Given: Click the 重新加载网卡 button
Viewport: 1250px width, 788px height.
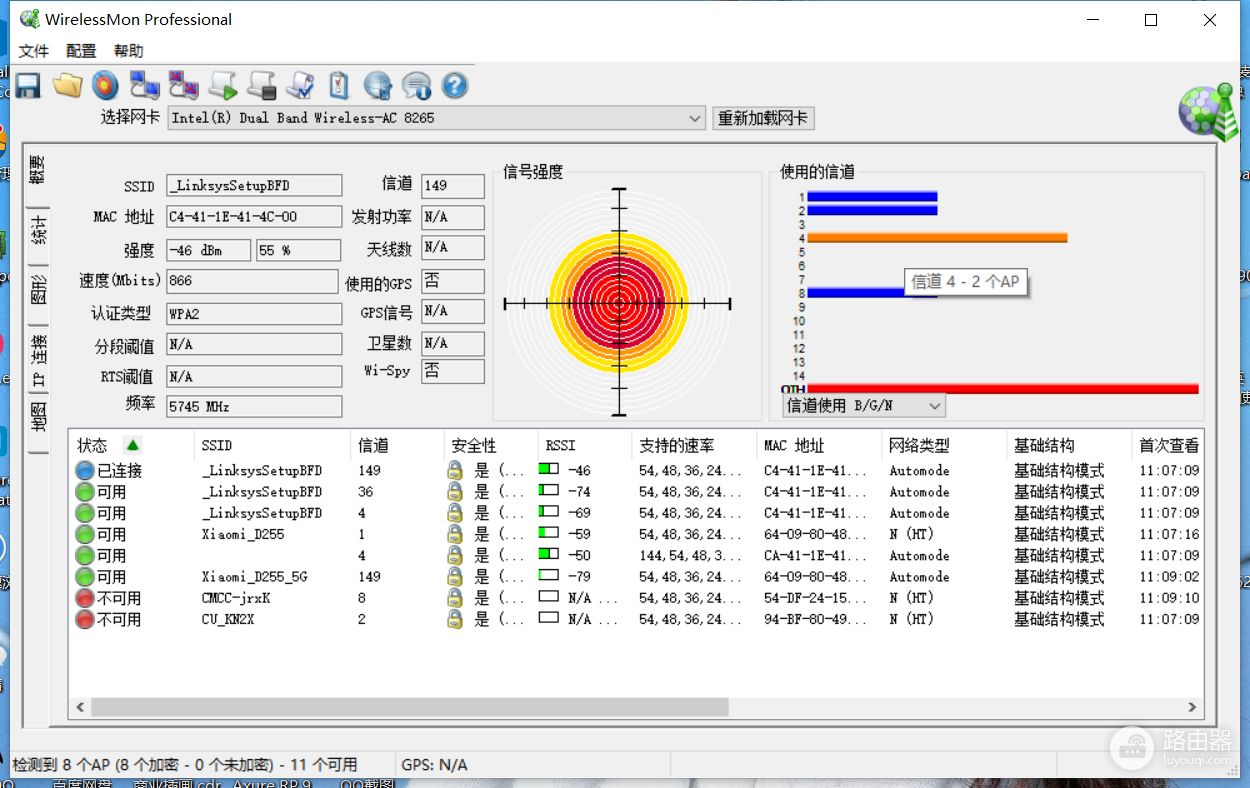Looking at the screenshot, I should pyautogui.click(x=762, y=118).
